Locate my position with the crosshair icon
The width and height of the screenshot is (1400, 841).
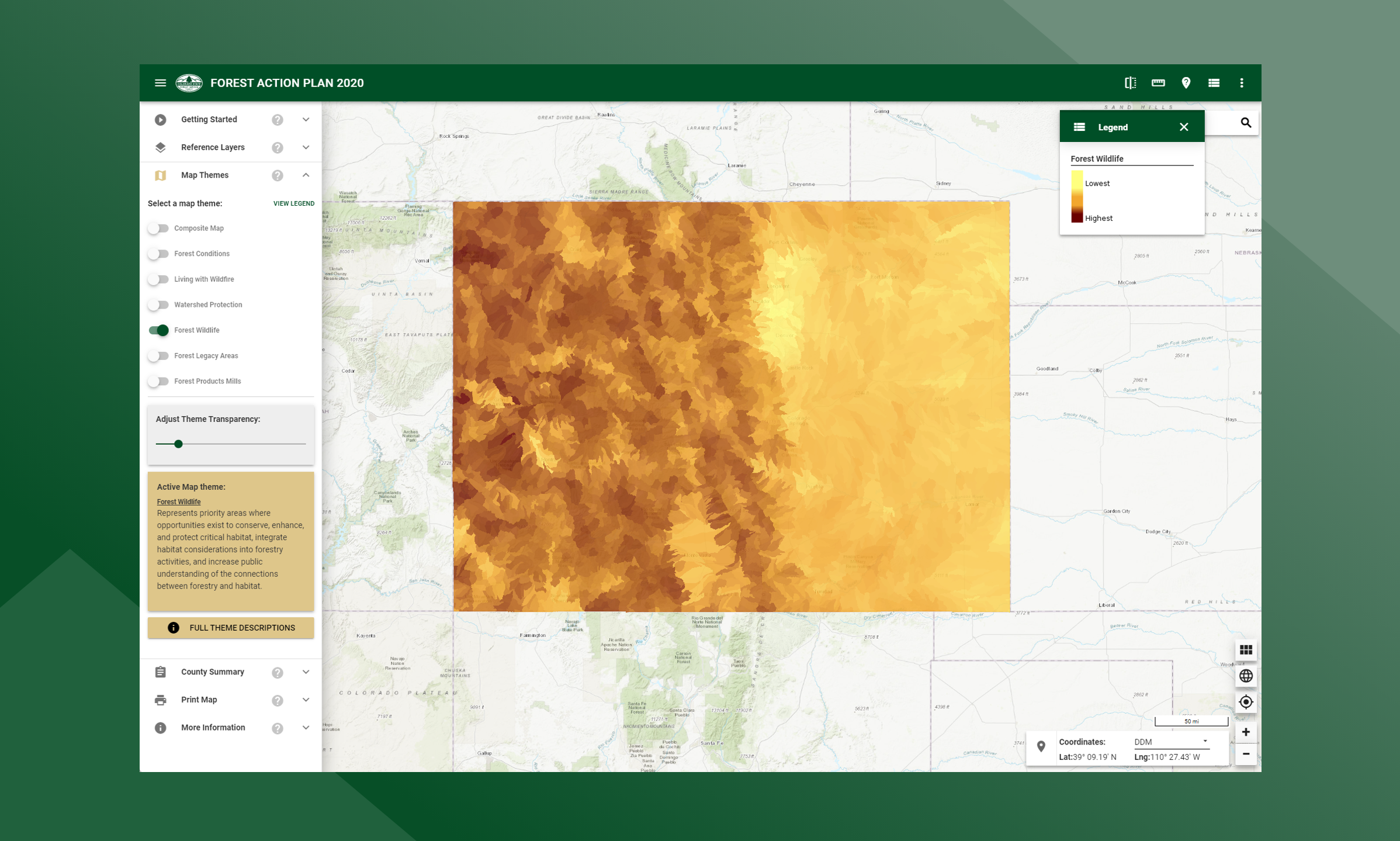[x=1246, y=701]
